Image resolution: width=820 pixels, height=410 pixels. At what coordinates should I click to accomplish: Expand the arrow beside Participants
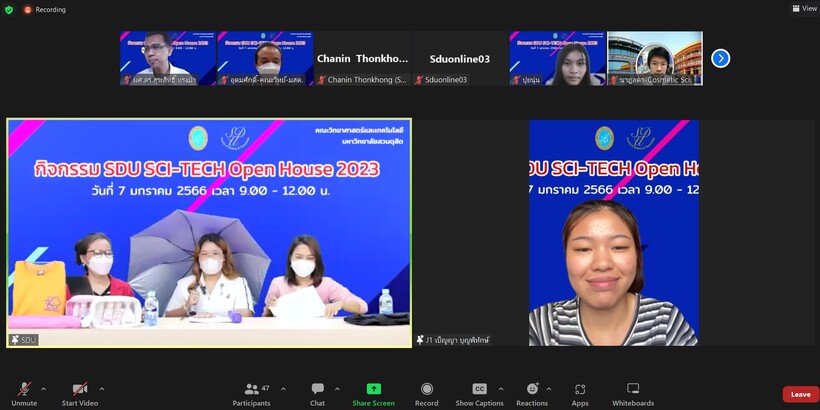point(283,389)
